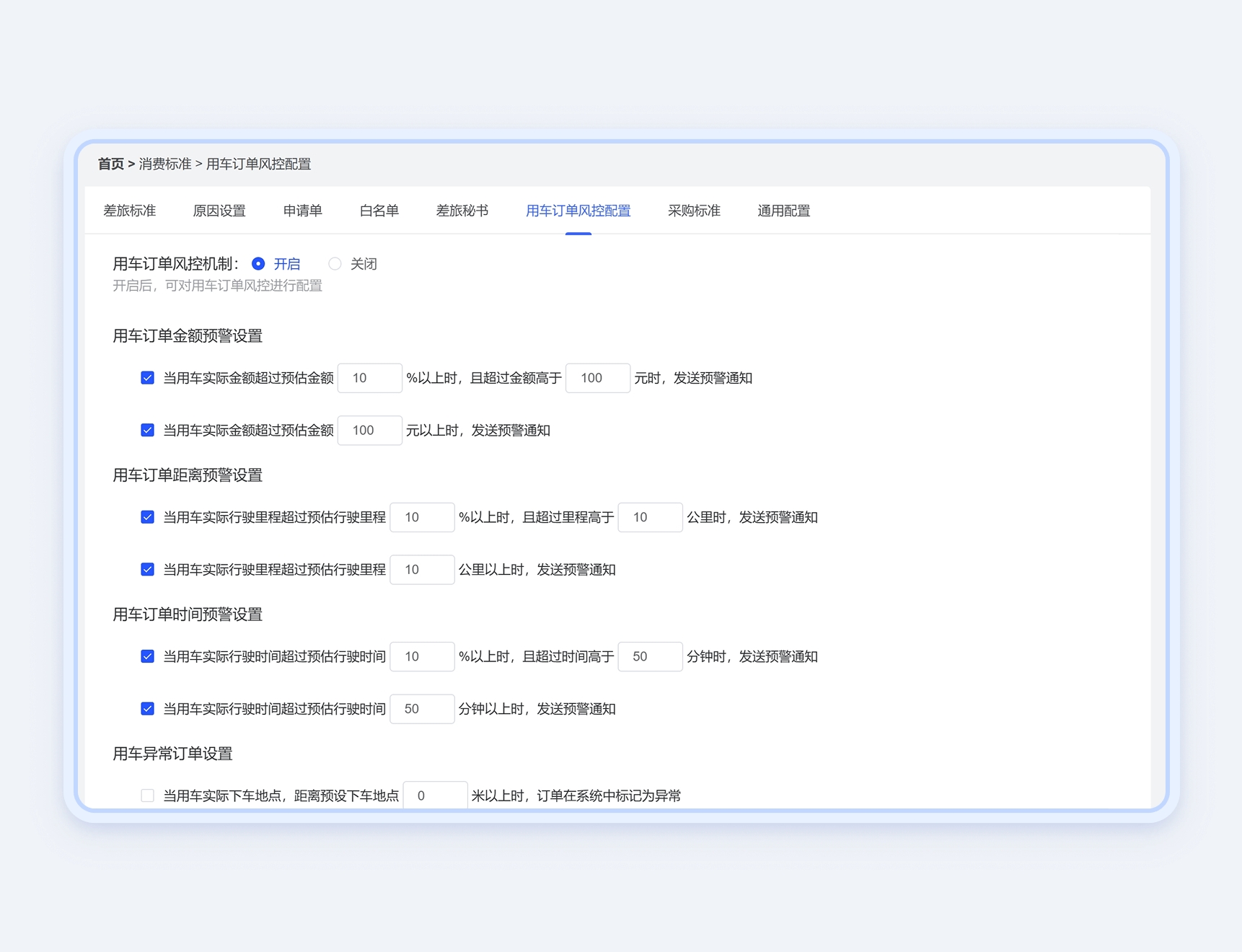Screen dimensions: 1242x952
Task: Click the 消费标准 breadcrumb link
Action: tap(165, 164)
